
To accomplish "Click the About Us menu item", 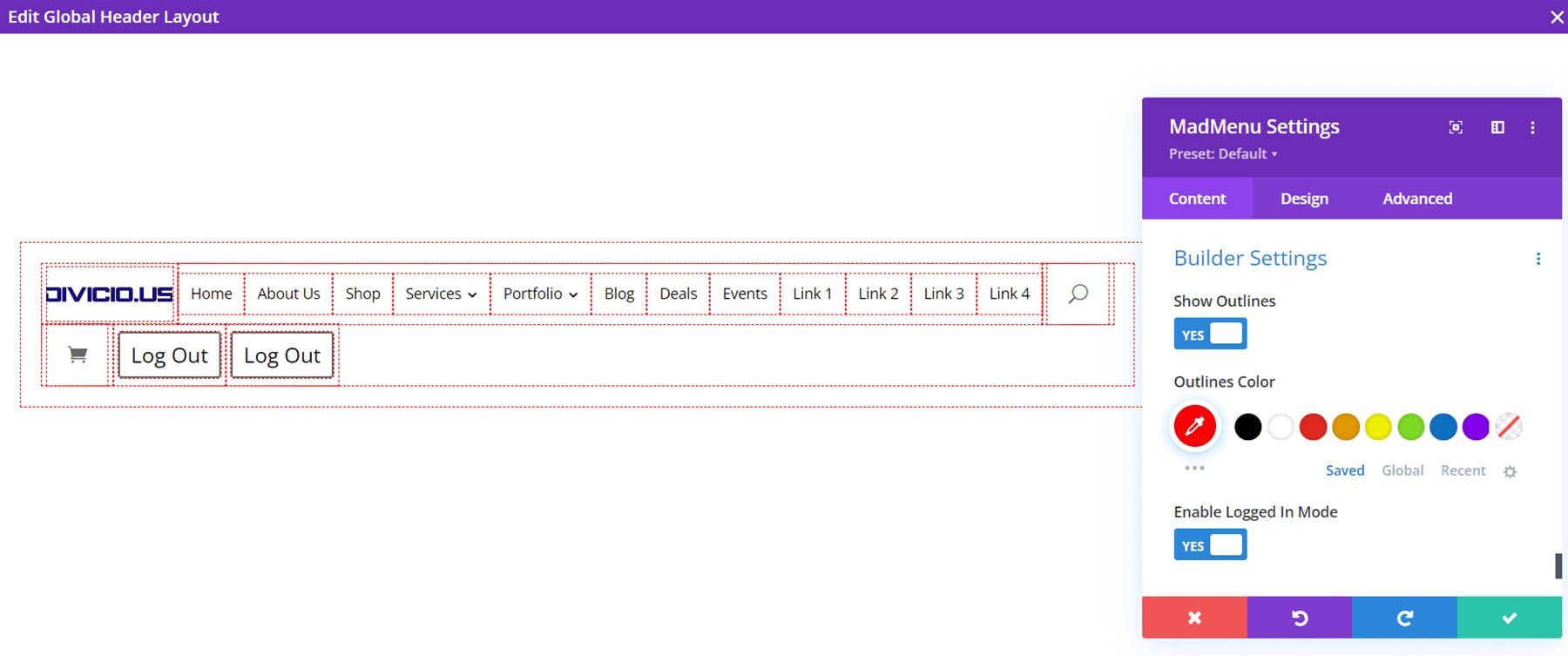I will click(x=288, y=294).
